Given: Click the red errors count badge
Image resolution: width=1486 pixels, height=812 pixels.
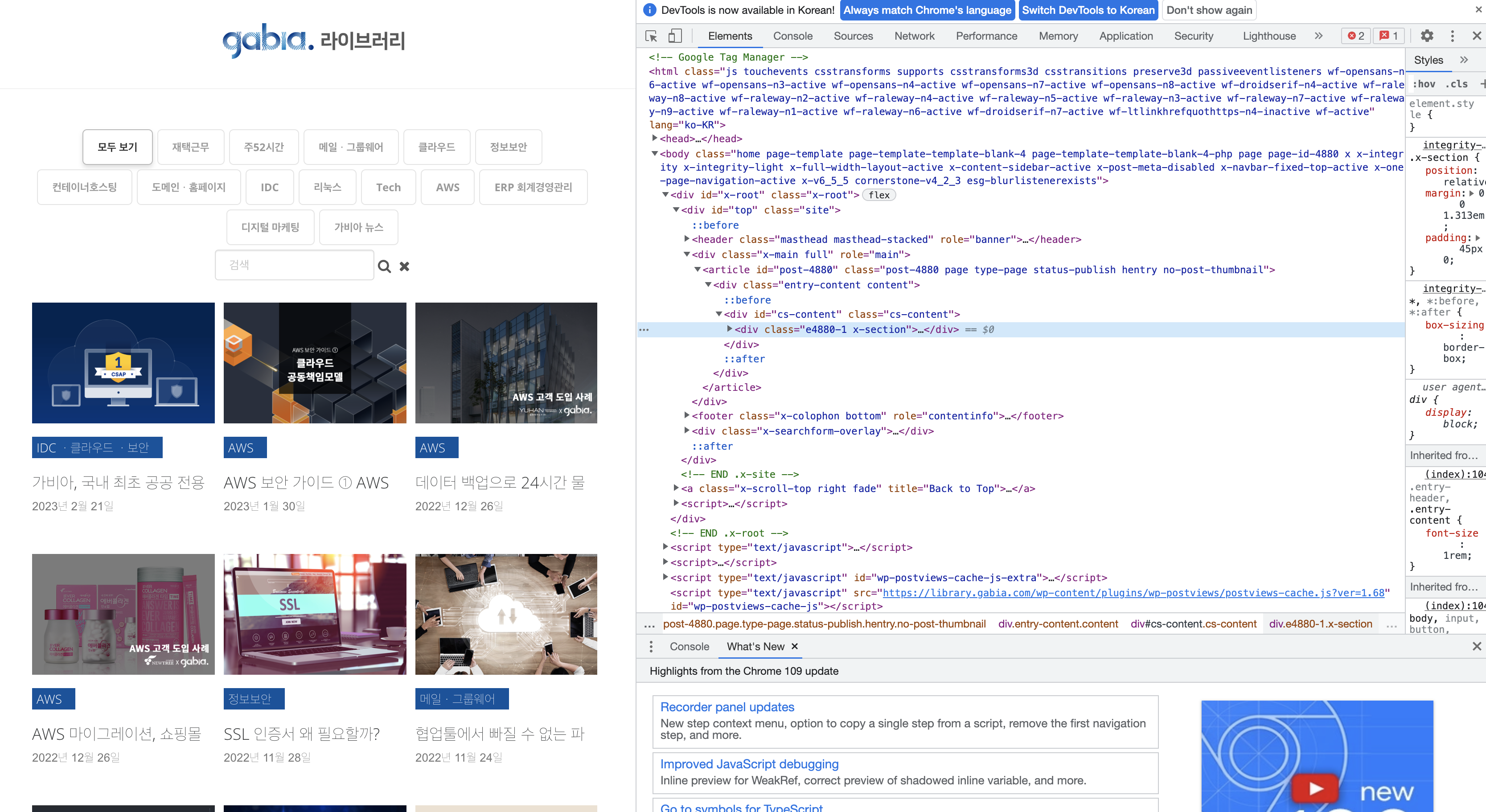Looking at the screenshot, I should (x=1355, y=37).
